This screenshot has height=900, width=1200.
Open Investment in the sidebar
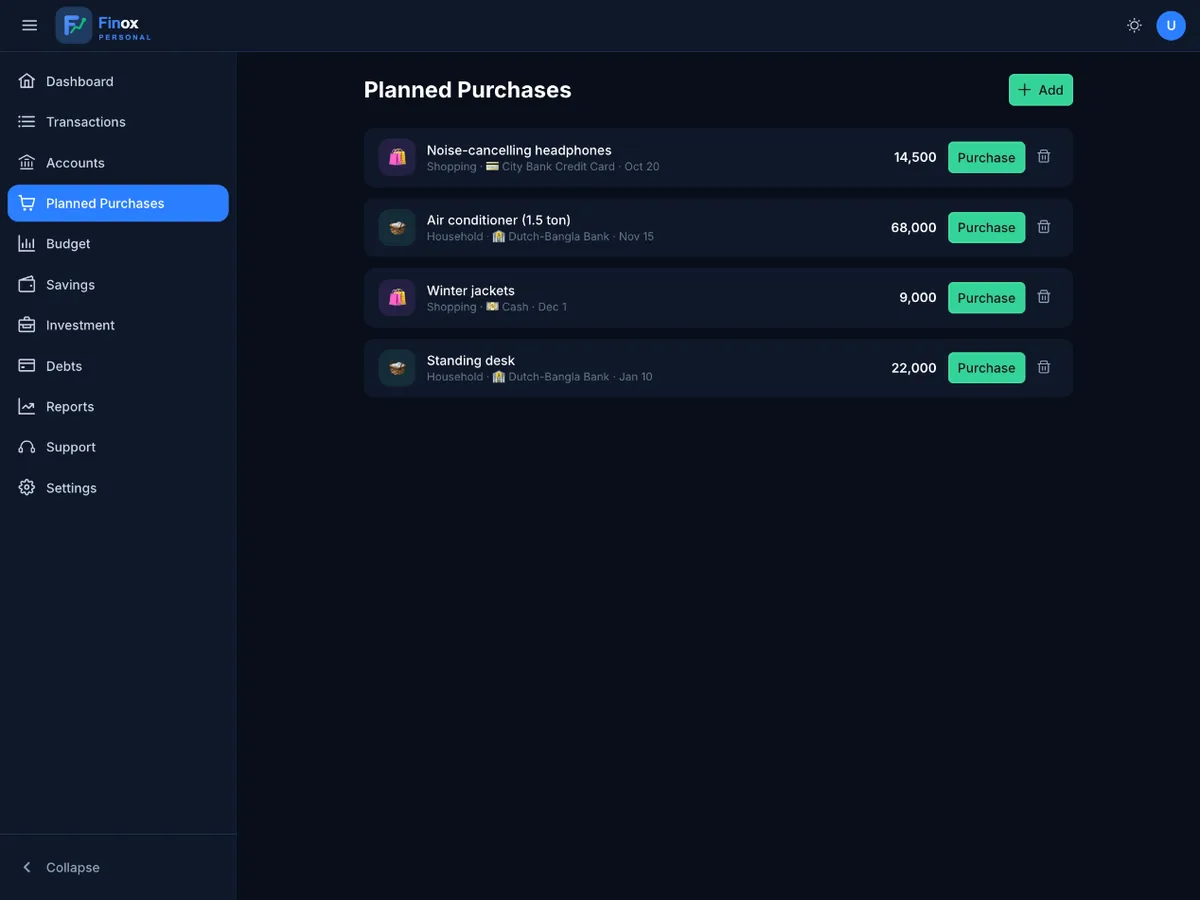click(118, 325)
